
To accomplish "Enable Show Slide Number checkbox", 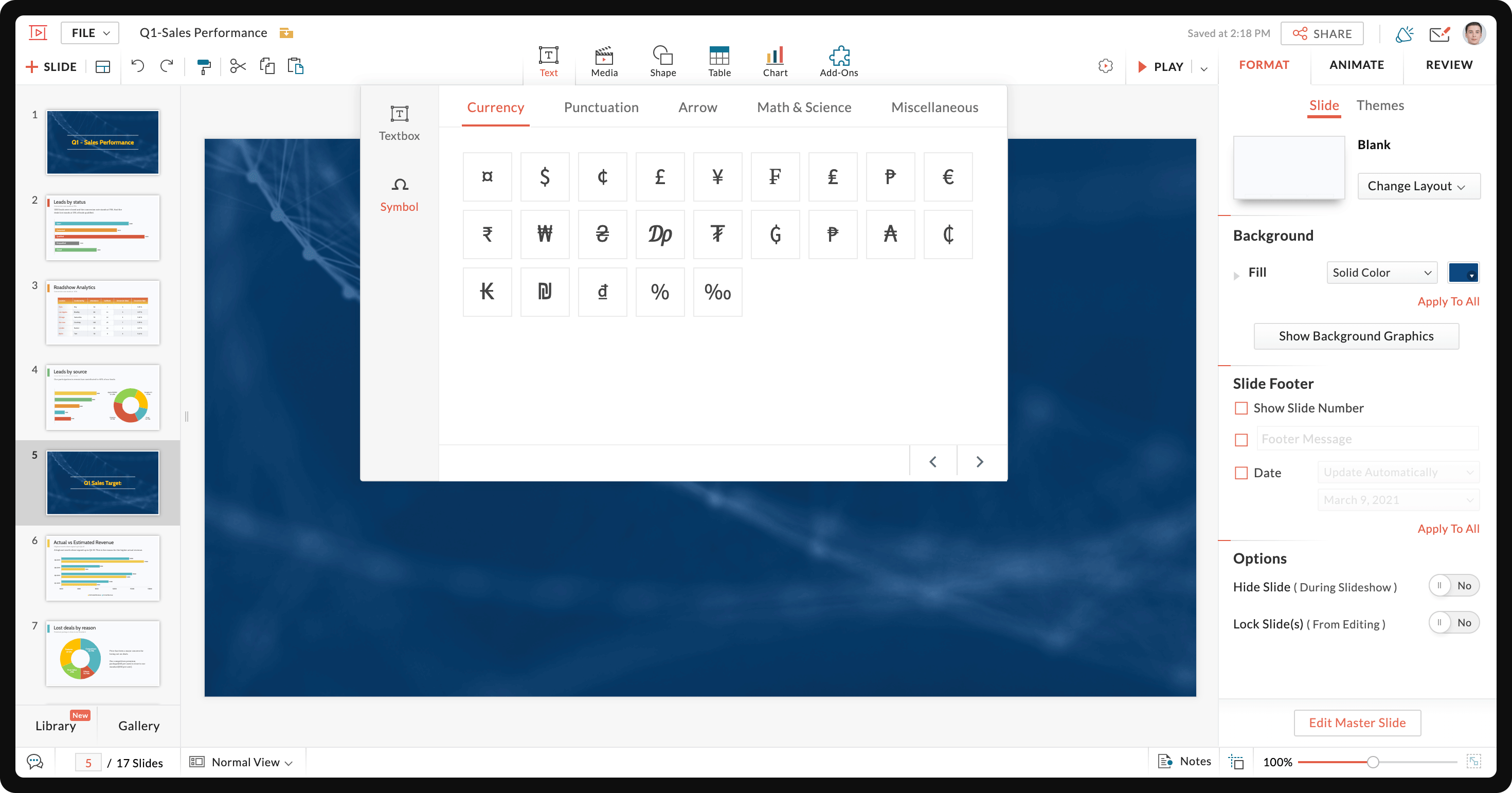I will click(1241, 408).
